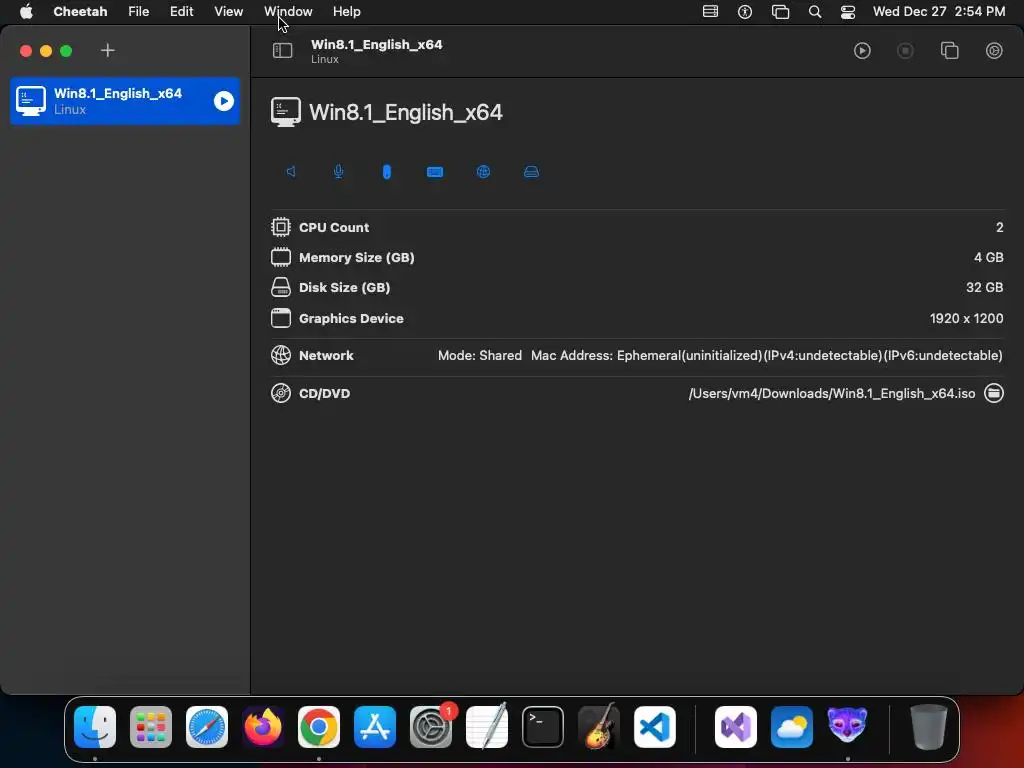The image size is (1024, 768).
Task: Click the 32 GB disk value
Action: (985, 287)
